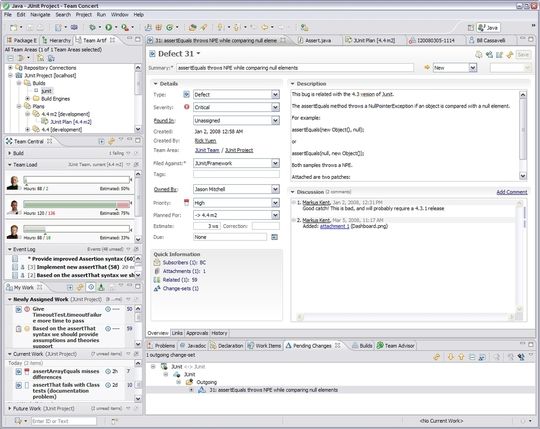The width and height of the screenshot is (540, 429).
Task: Open the Due date calendar picker icon
Action: click(x=274, y=237)
